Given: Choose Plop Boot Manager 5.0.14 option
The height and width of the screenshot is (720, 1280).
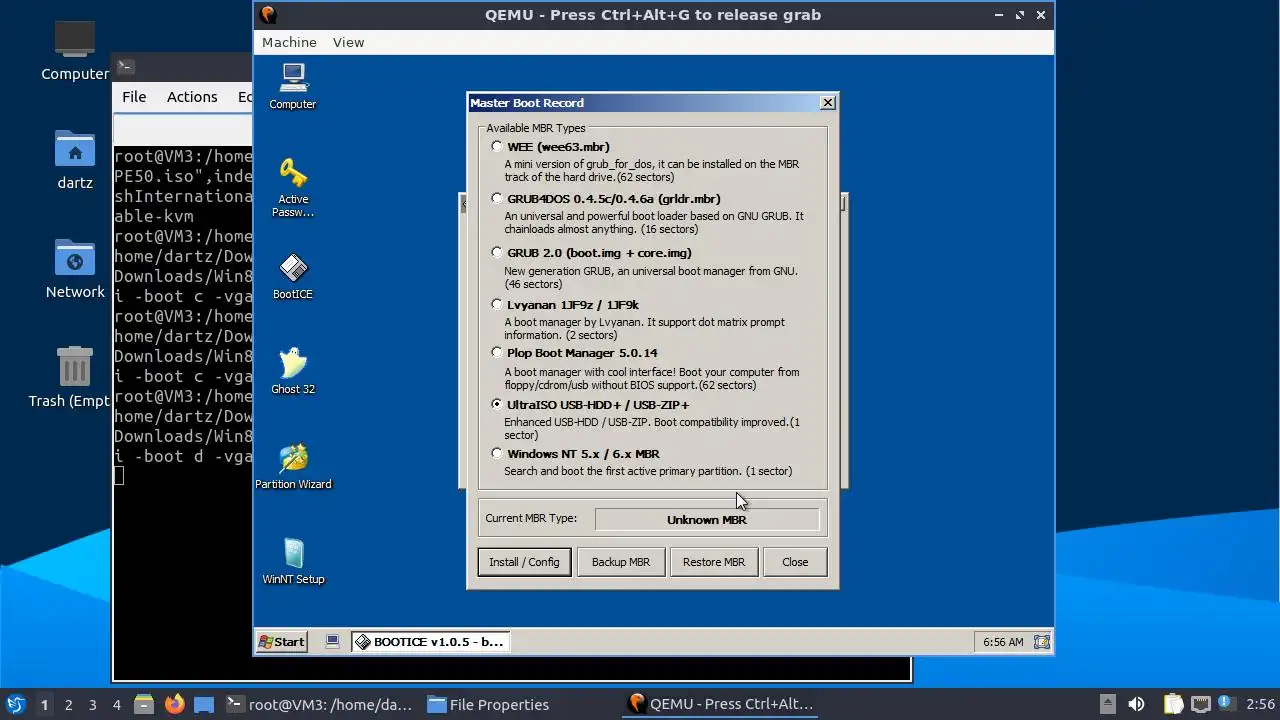Looking at the screenshot, I should 497,353.
